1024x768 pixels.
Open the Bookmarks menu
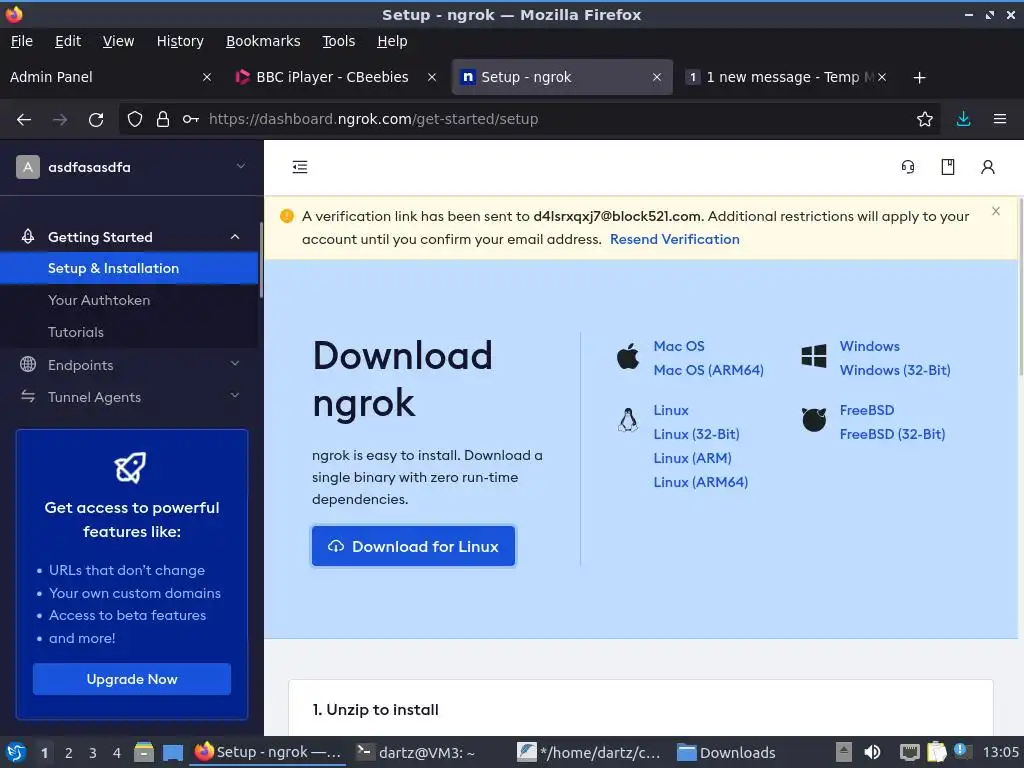click(263, 41)
